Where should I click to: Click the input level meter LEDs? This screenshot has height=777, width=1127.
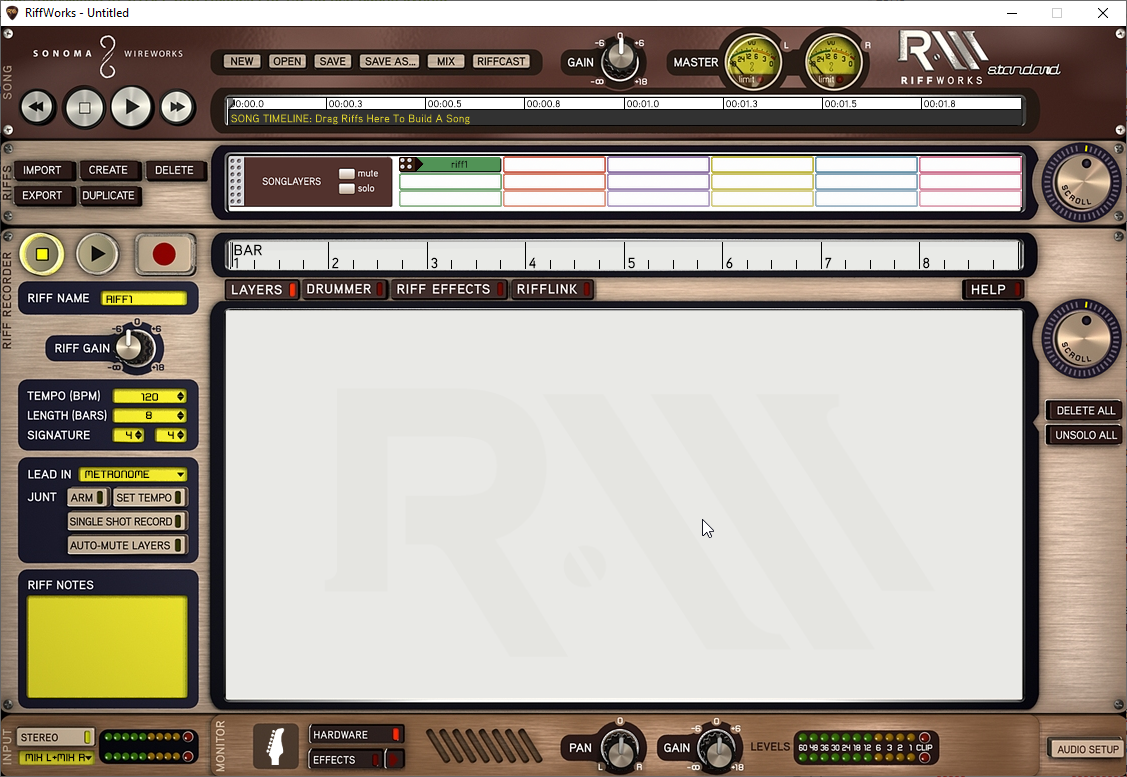click(x=147, y=746)
